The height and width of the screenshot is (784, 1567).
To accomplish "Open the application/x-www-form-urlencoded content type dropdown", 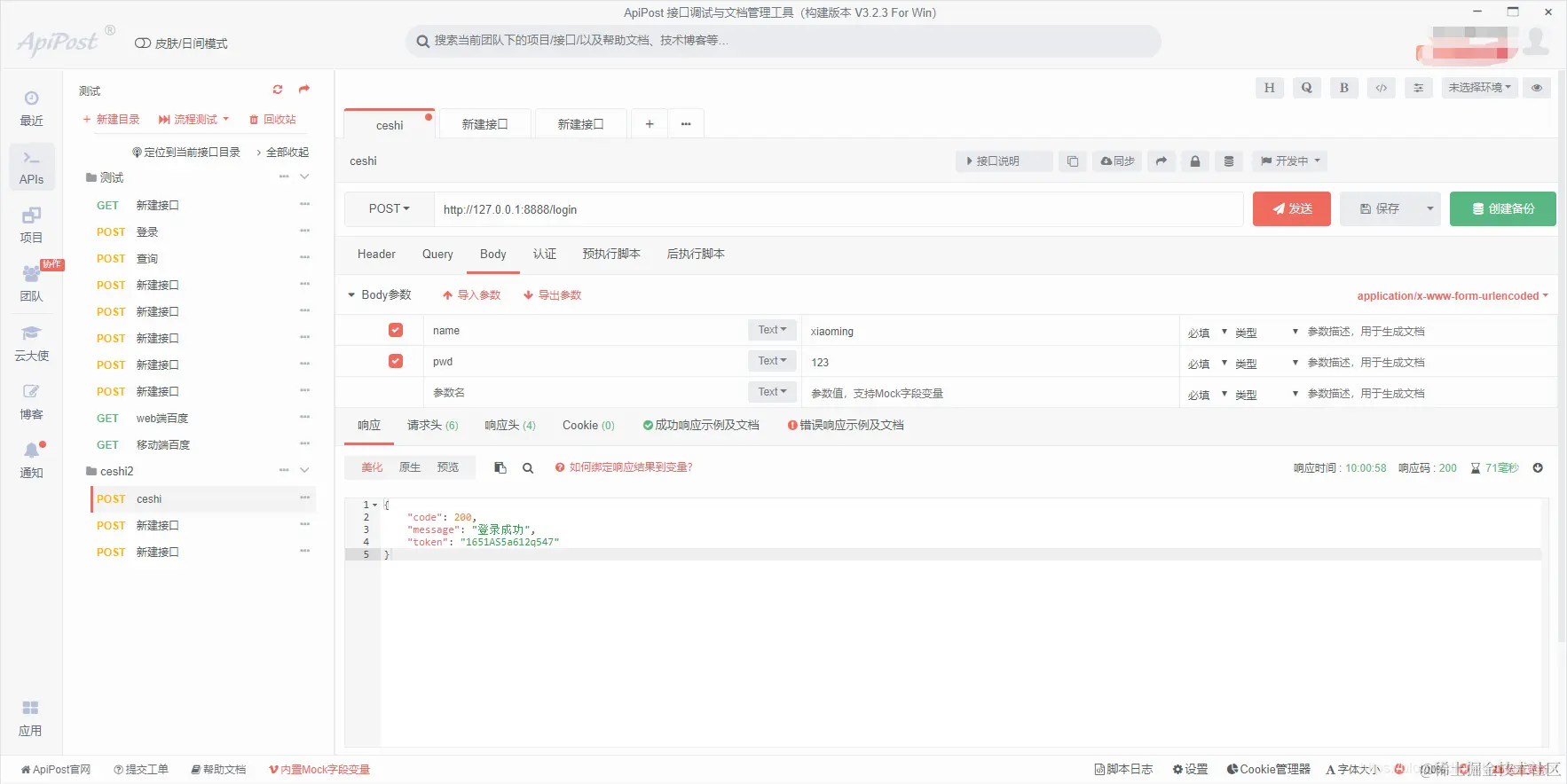I will click(1453, 296).
